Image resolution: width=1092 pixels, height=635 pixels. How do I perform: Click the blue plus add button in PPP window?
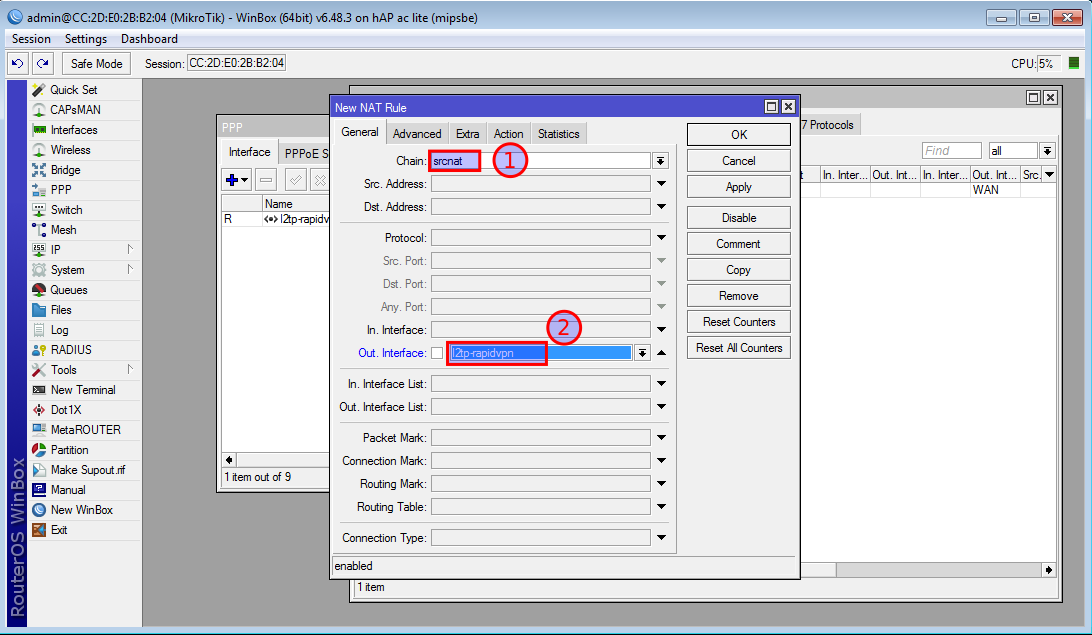coord(237,180)
